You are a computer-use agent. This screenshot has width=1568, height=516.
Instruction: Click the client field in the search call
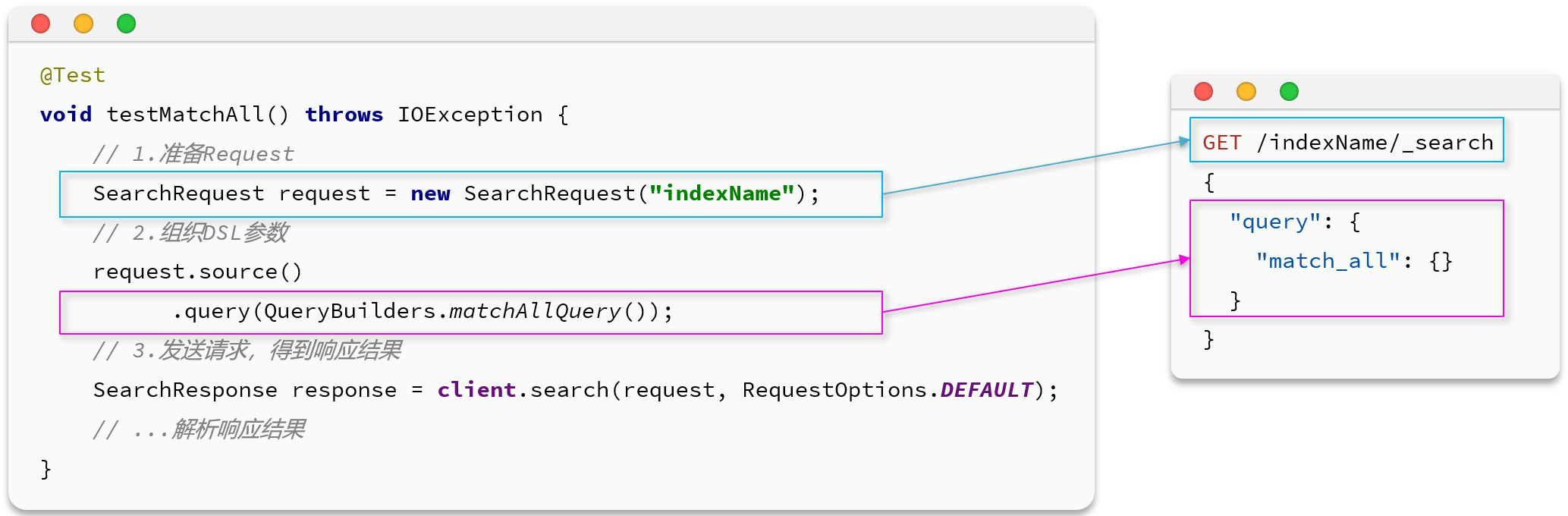pyautogui.click(x=476, y=390)
